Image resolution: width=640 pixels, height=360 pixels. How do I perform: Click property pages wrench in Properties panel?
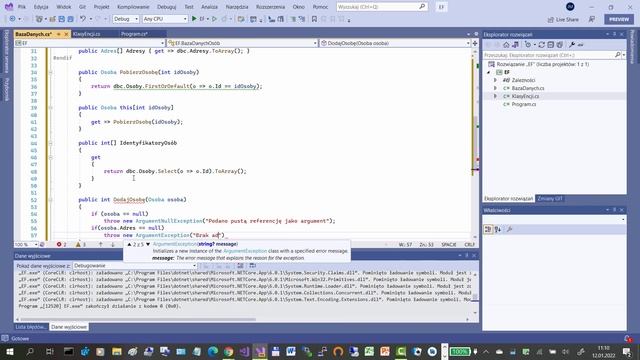pos(509,229)
